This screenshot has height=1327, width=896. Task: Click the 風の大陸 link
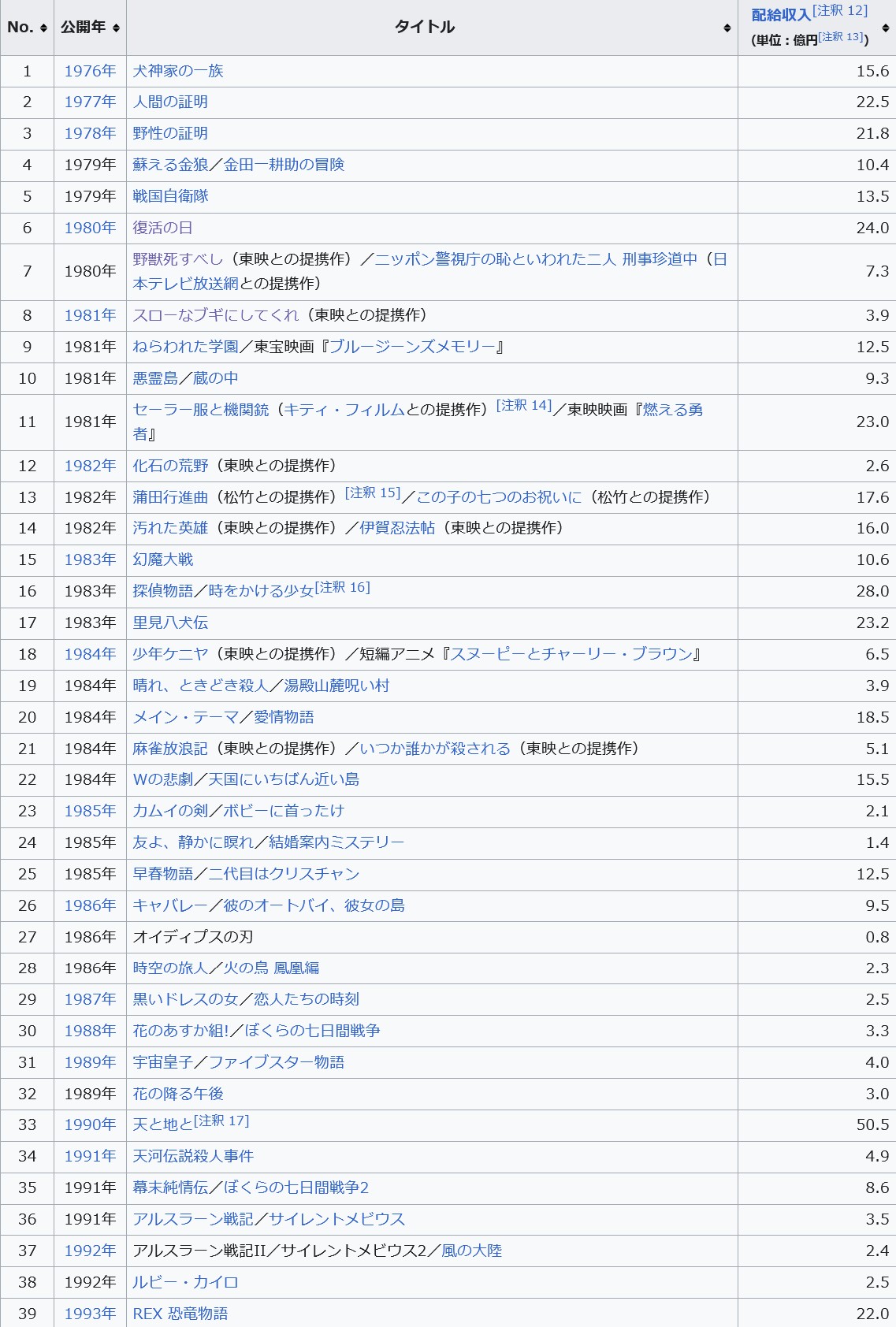471,1251
